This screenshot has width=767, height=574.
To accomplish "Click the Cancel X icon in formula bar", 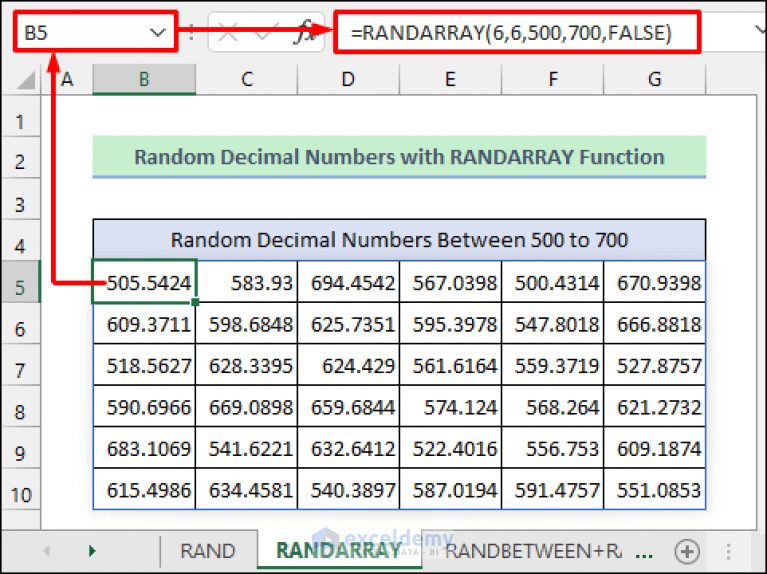I will [x=228, y=33].
